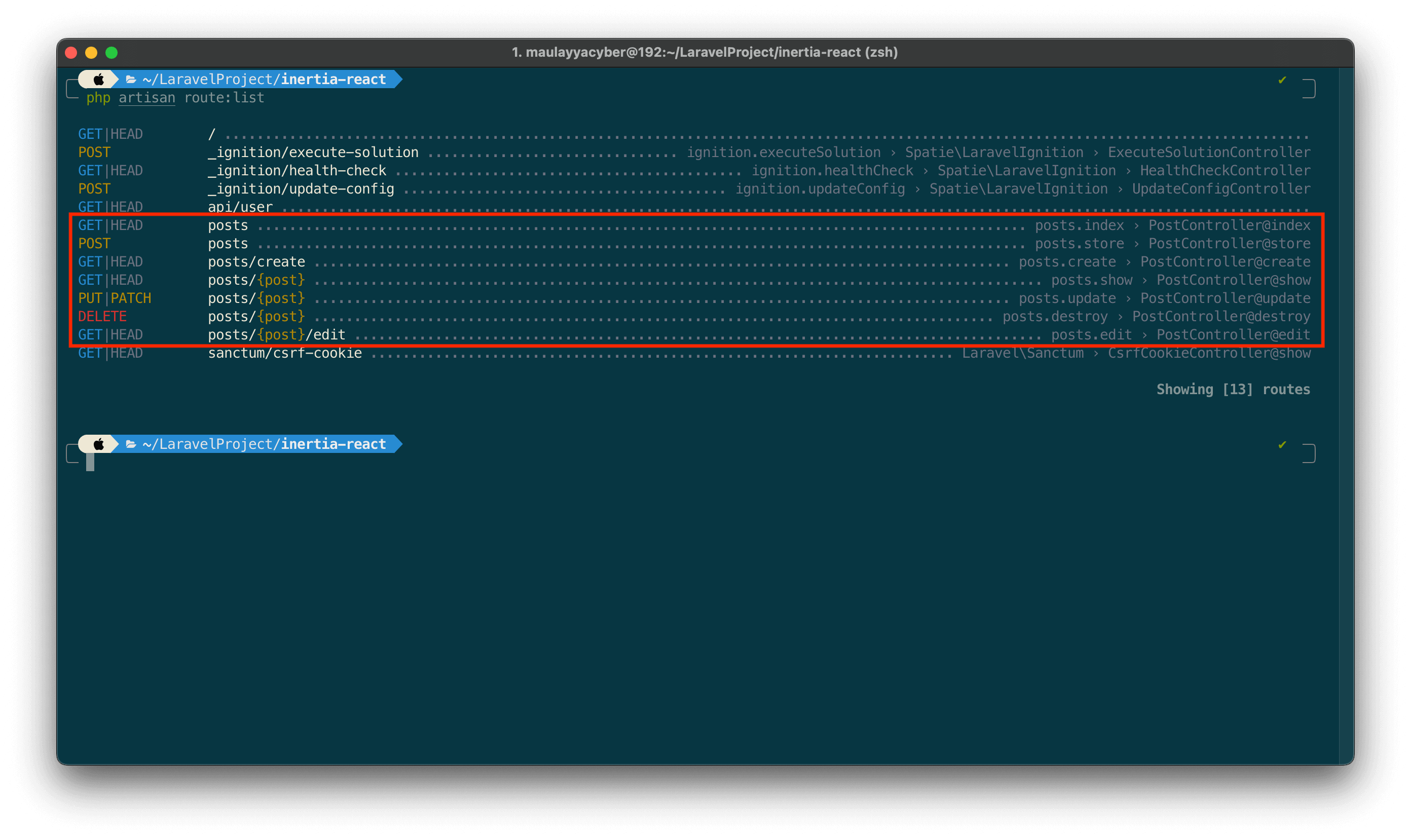Click sanctum/csrf-cookie route URI

click(285, 353)
